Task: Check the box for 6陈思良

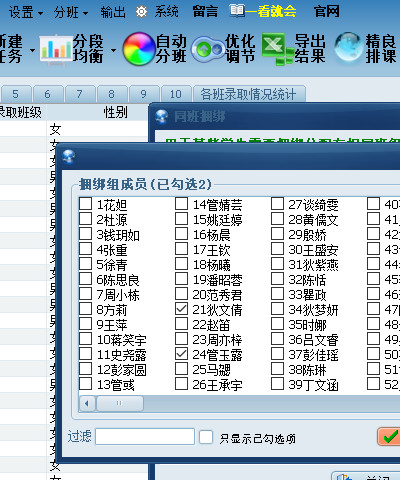Action: 85,279
